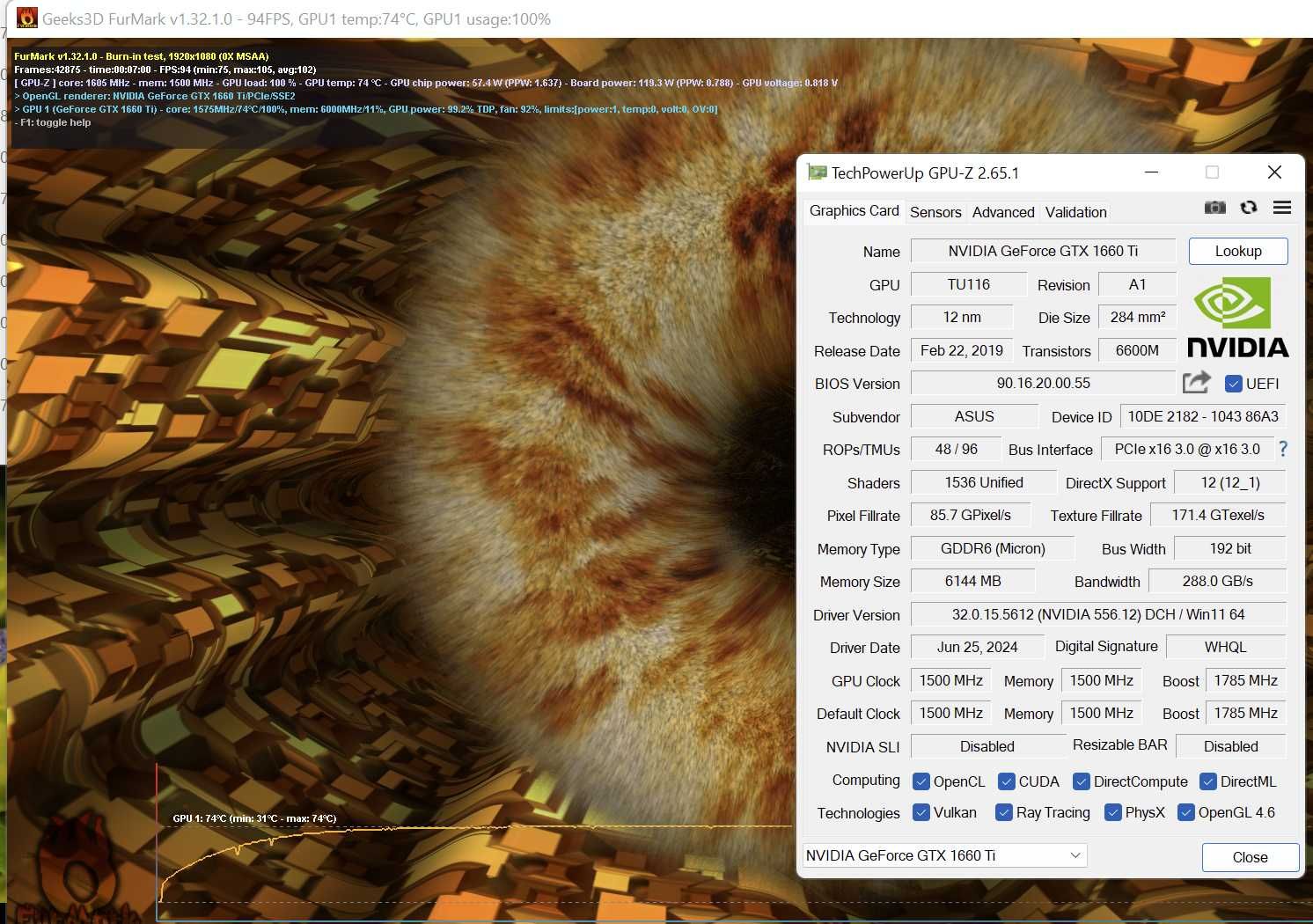Maximize the GPU-Z window
This screenshot has width=1313, height=924.
(1212, 172)
